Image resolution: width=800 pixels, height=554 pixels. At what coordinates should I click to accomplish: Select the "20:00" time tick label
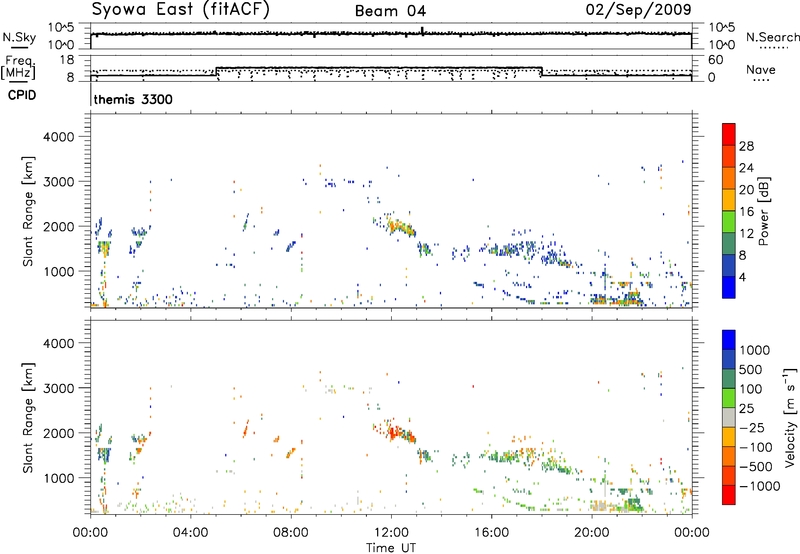[592, 533]
